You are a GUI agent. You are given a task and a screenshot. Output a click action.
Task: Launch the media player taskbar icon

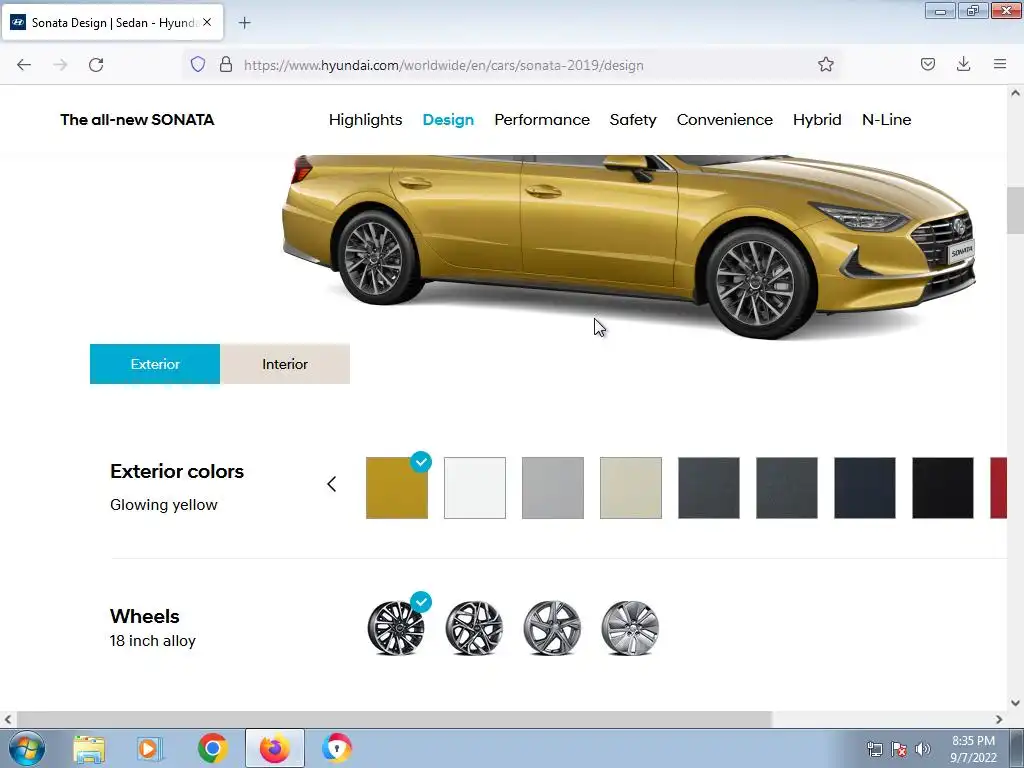click(x=150, y=748)
